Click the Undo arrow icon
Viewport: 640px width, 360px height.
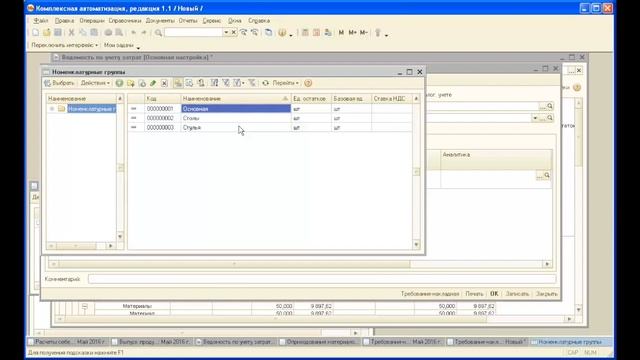click(133, 32)
